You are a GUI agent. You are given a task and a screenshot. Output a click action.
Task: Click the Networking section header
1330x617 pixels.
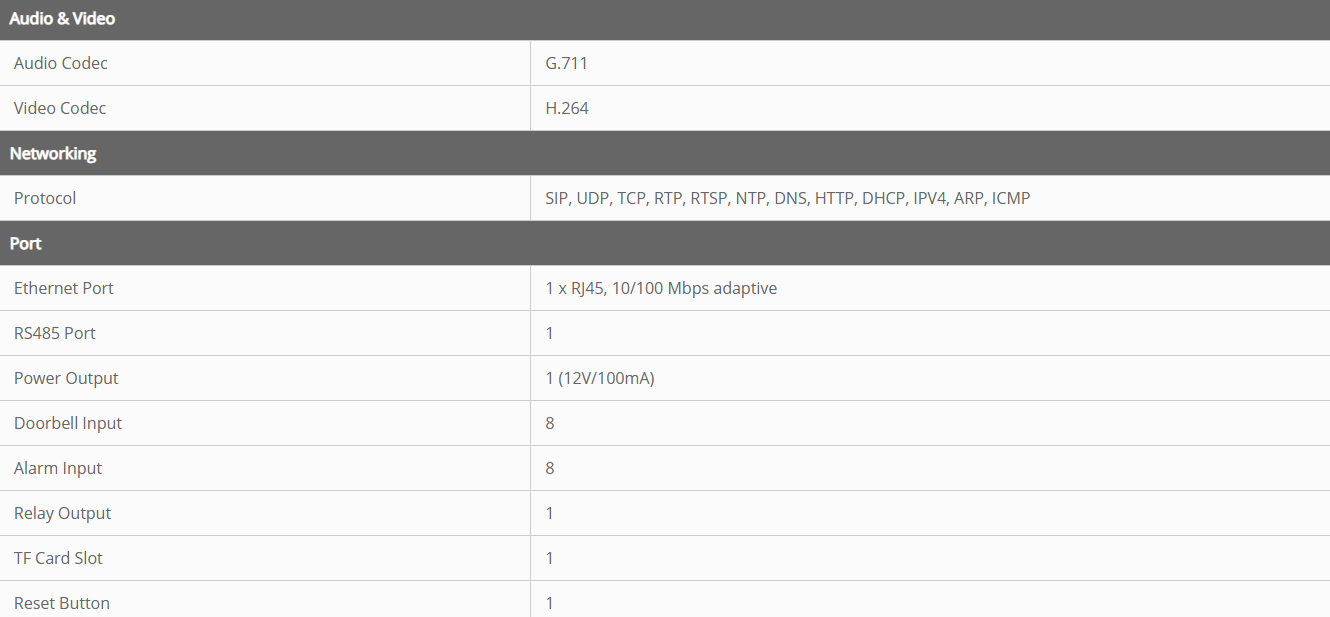coord(53,153)
